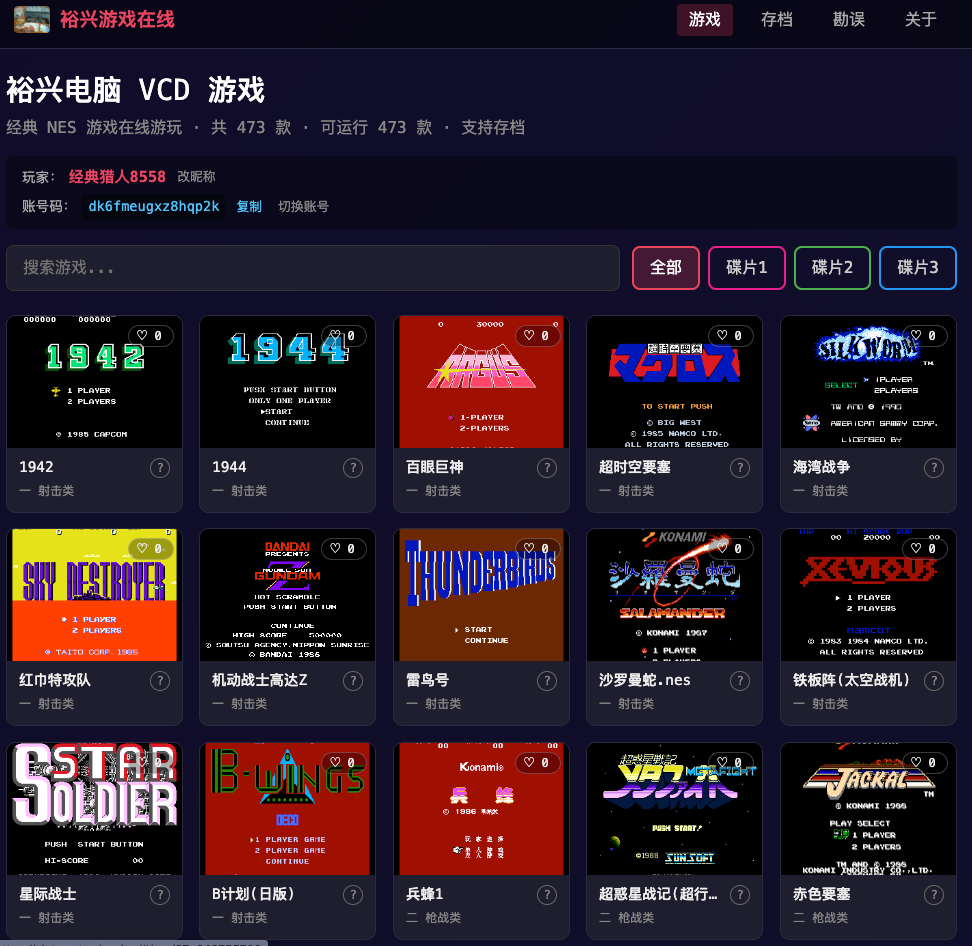Viewport: 972px width, 946px height.
Task: Like 超惑星战记 with heart button
Action: (730, 763)
